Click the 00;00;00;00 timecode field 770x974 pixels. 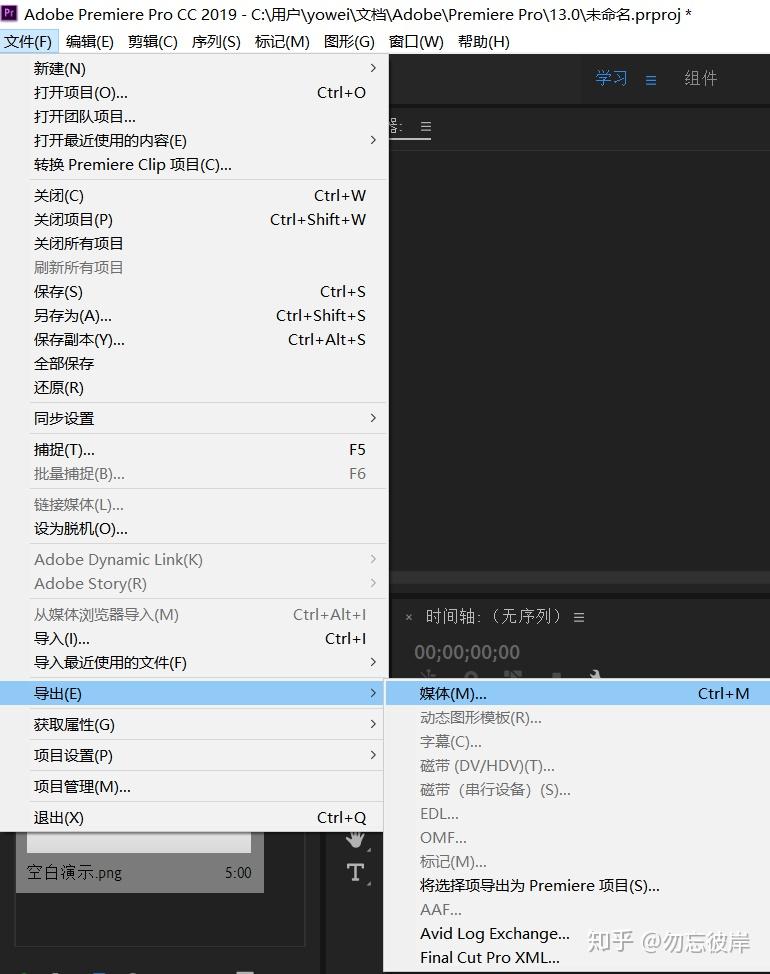pos(467,652)
